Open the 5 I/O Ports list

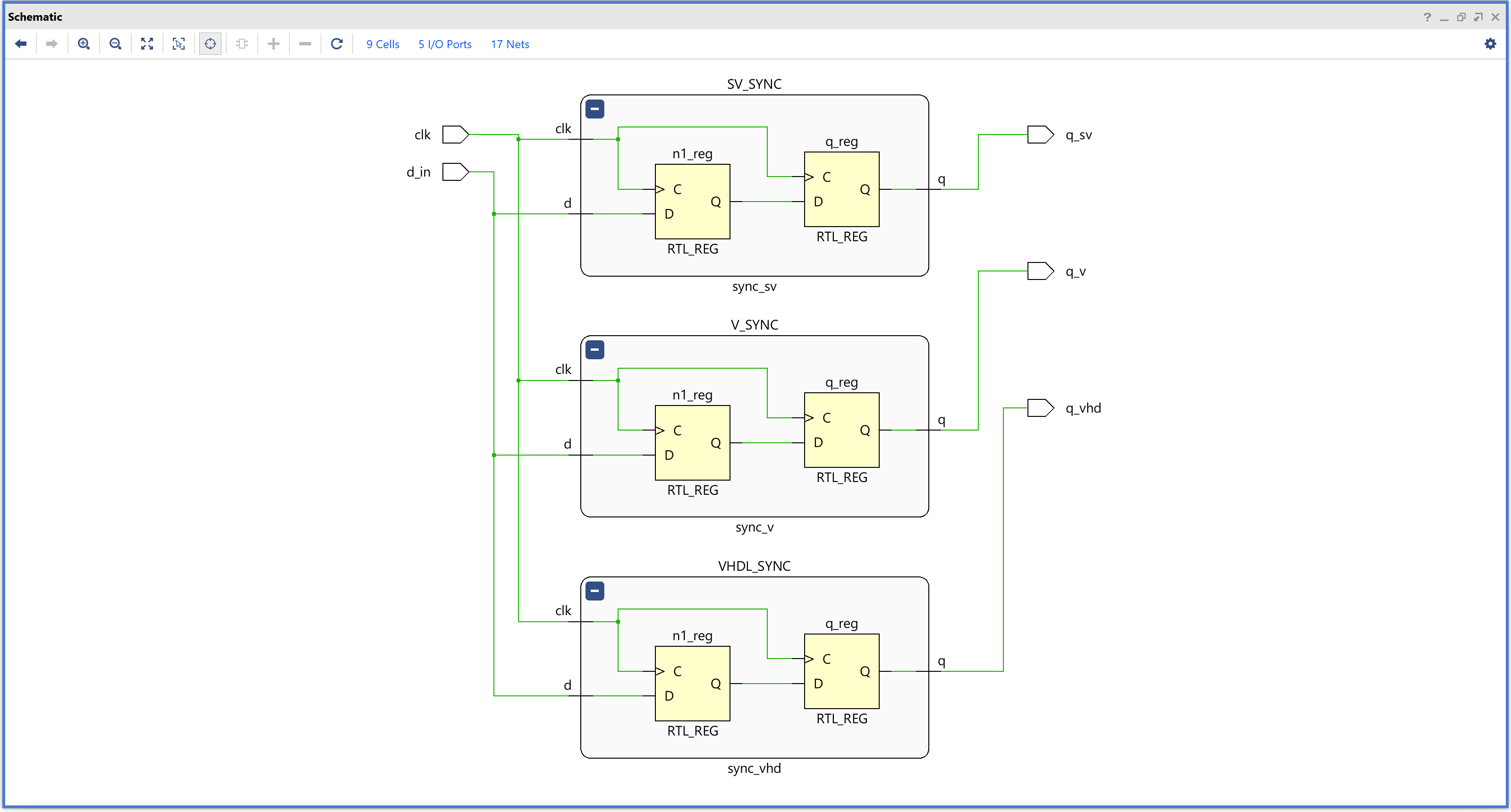click(445, 43)
